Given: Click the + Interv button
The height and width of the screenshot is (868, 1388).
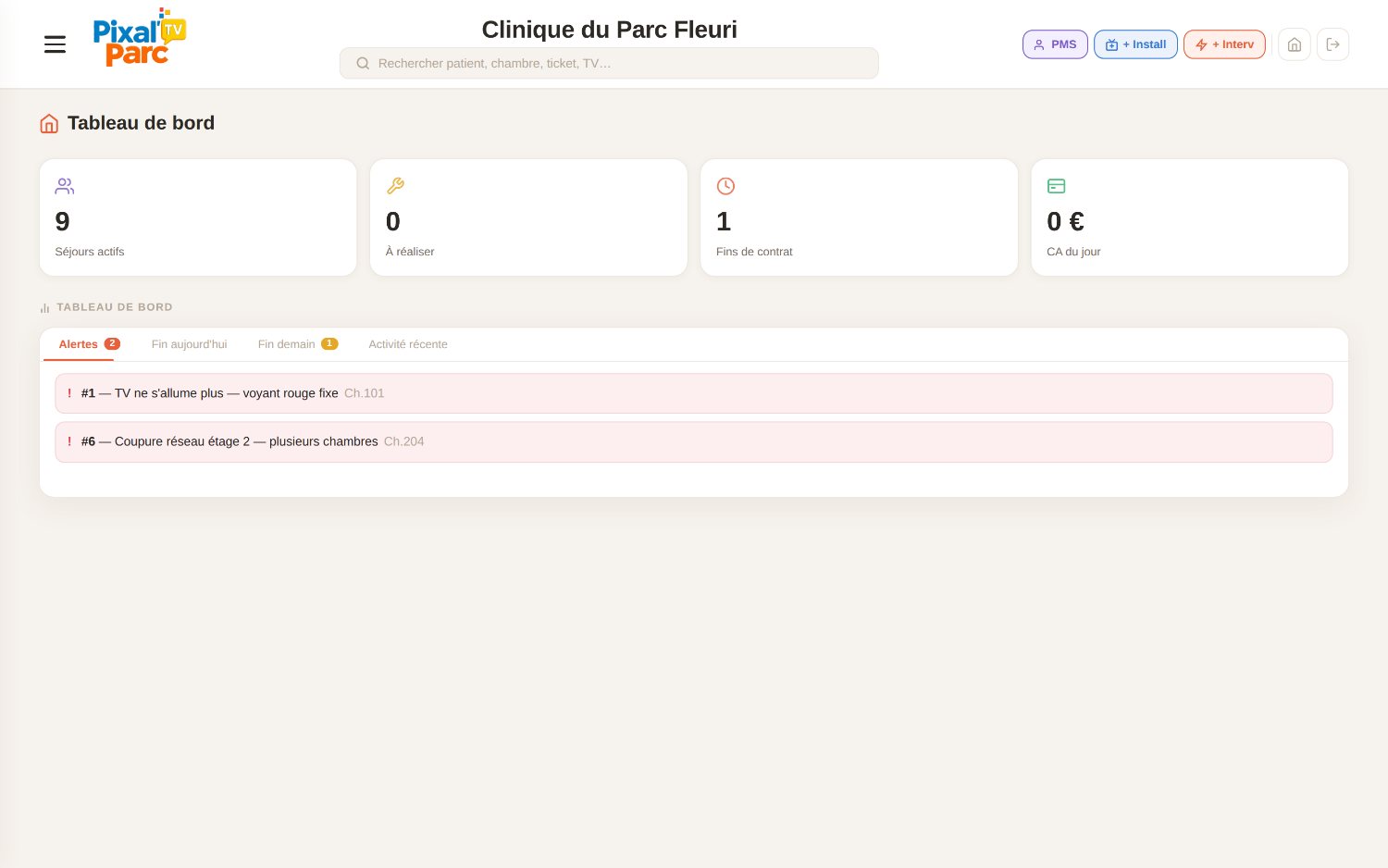Looking at the screenshot, I should (1224, 44).
